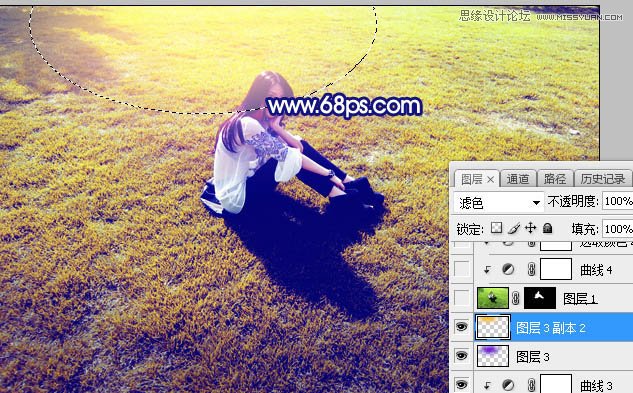Click the 图层 1 mask link chain
The image size is (633, 393).
[x=516, y=298]
